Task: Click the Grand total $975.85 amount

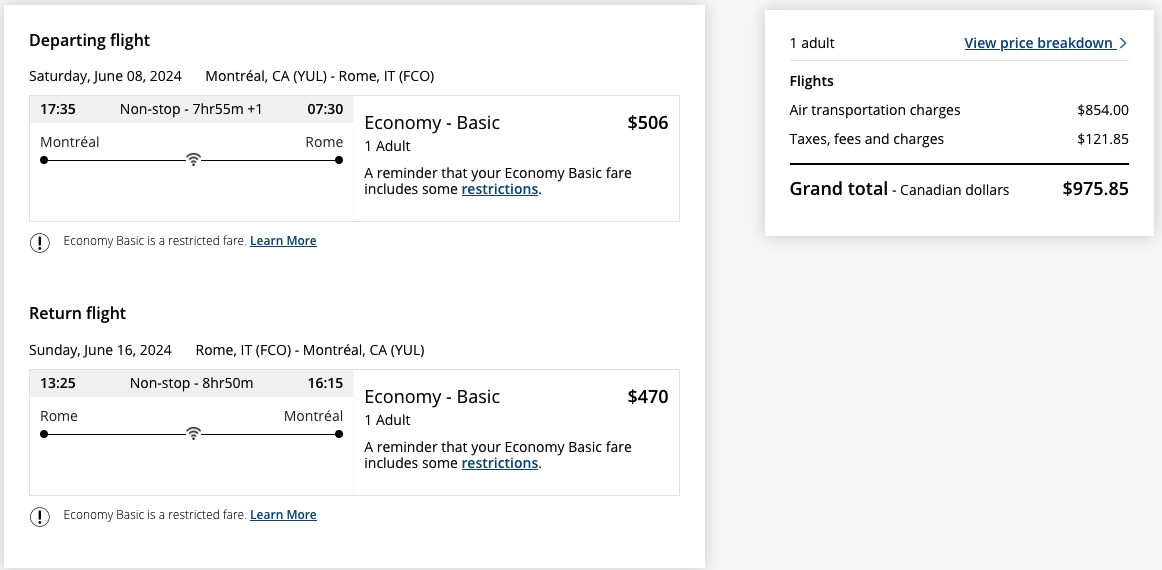Action: [x=1095, y=189]
